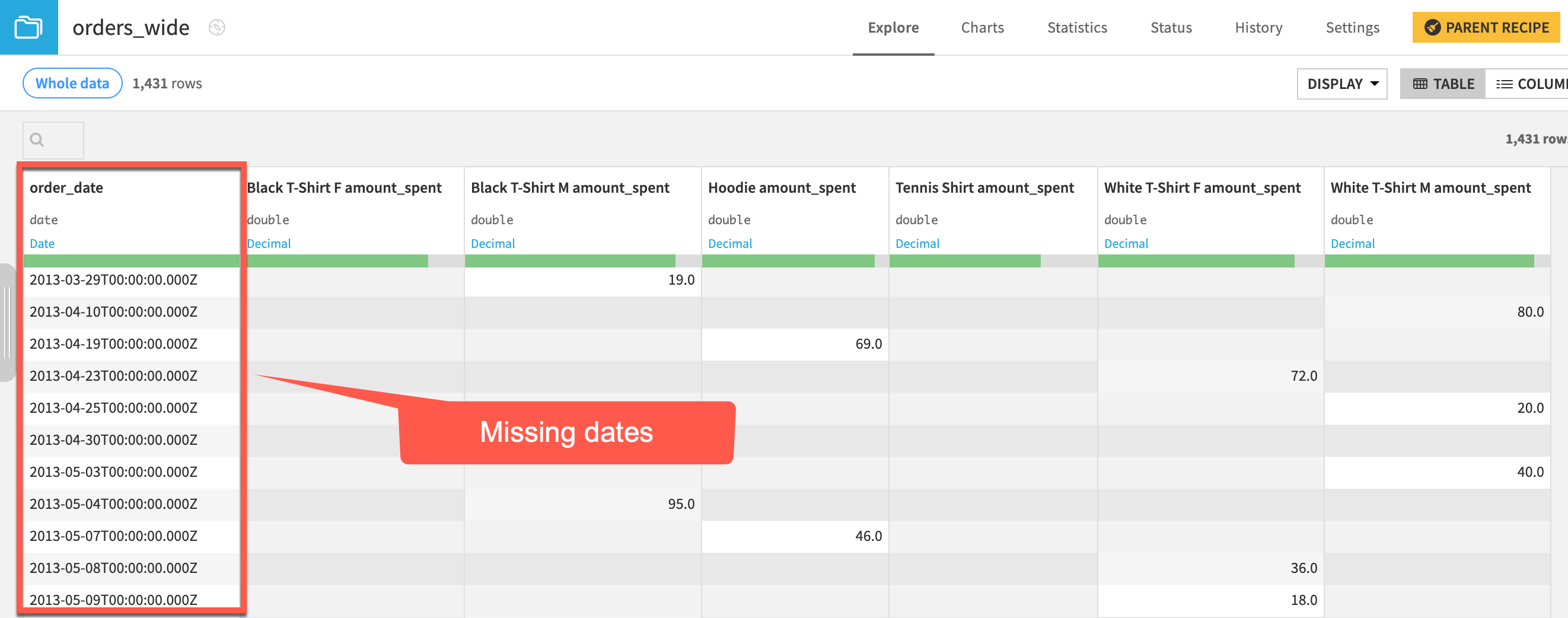Click the clock icon beside orders_wide title

click(x=218, y=27)
